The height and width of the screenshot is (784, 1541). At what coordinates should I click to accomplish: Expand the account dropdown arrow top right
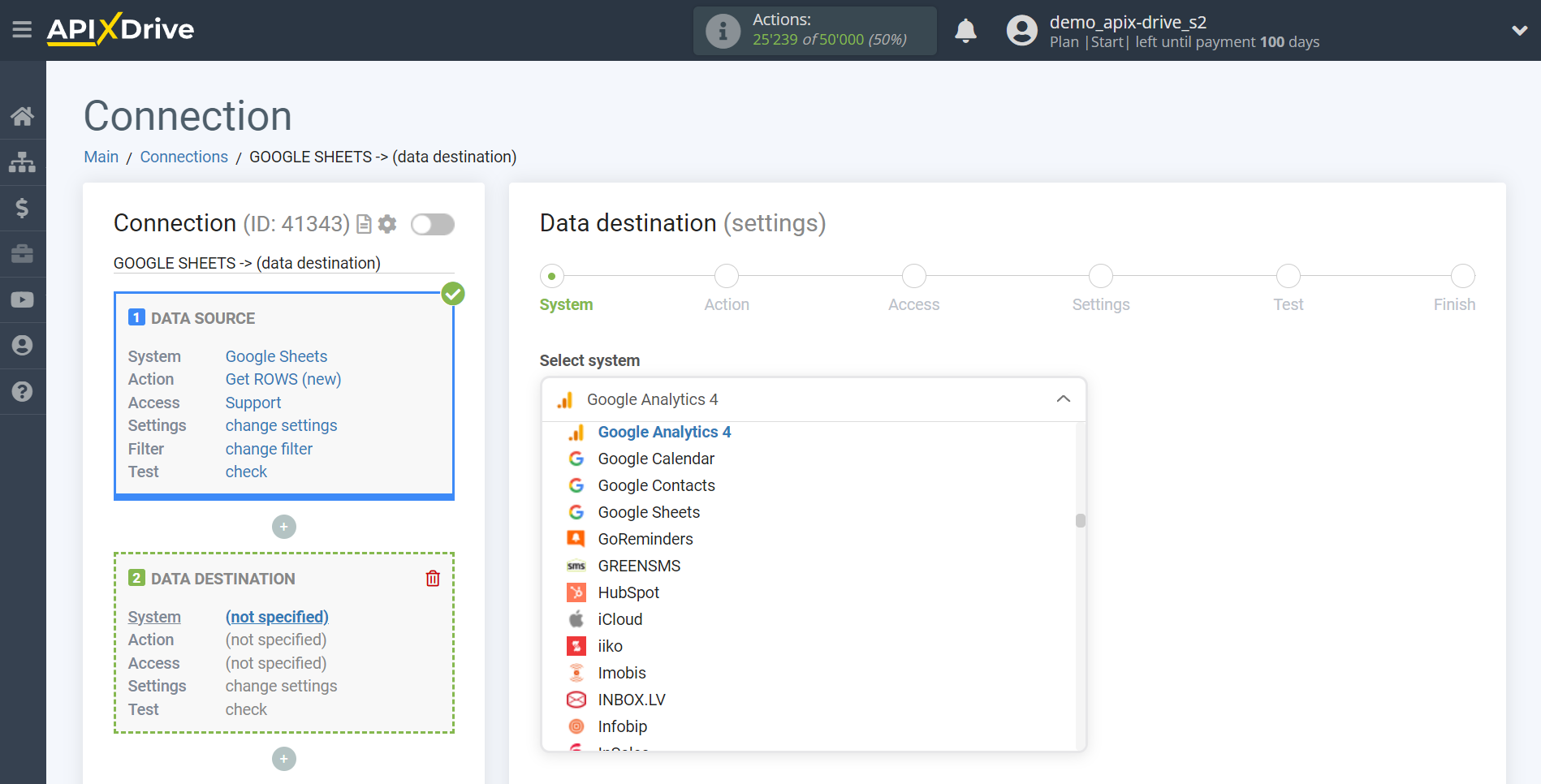[1519, 29]
